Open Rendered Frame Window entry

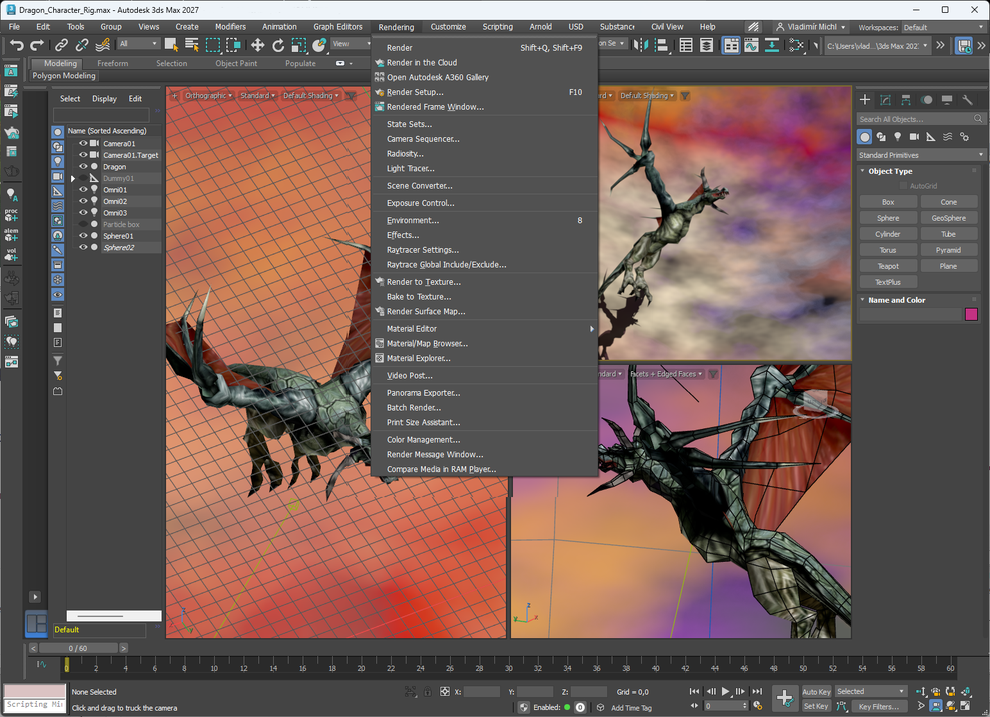click(484, 107)
